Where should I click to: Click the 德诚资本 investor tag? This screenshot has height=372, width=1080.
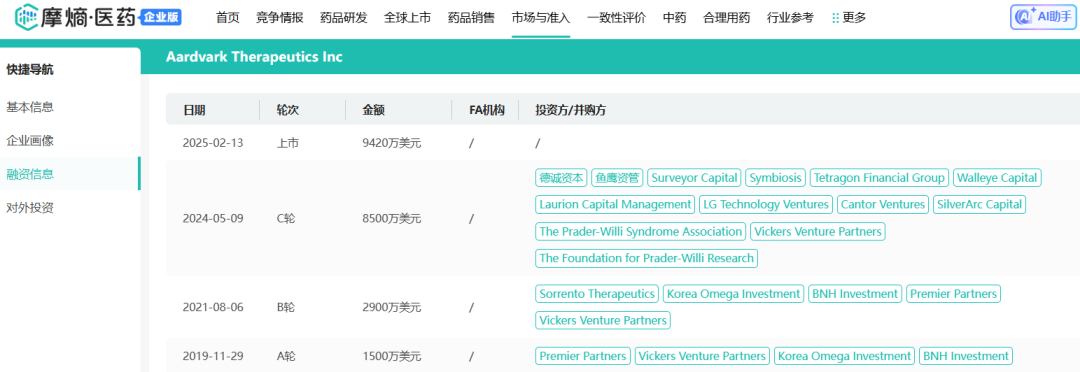561,178
